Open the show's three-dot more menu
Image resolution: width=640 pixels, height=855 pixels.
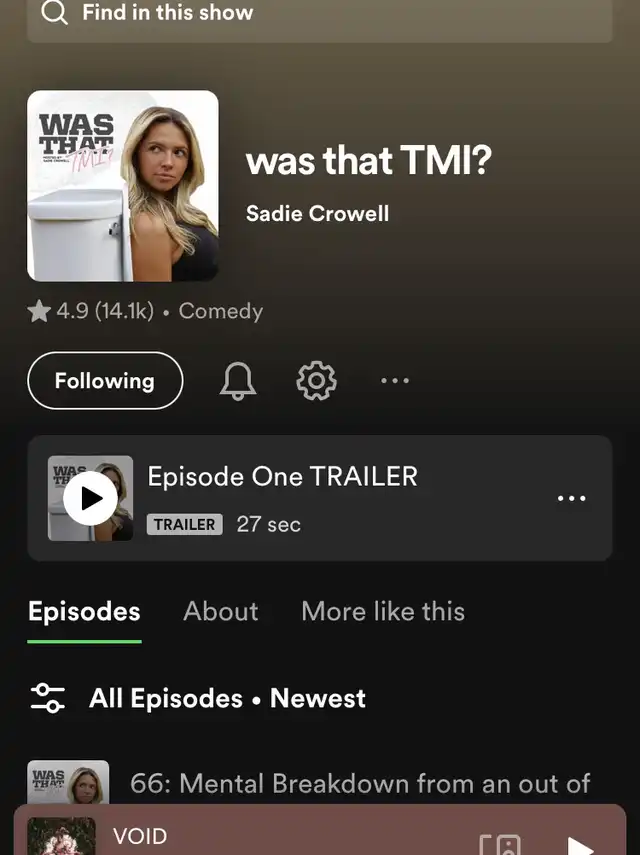[395, 381]
